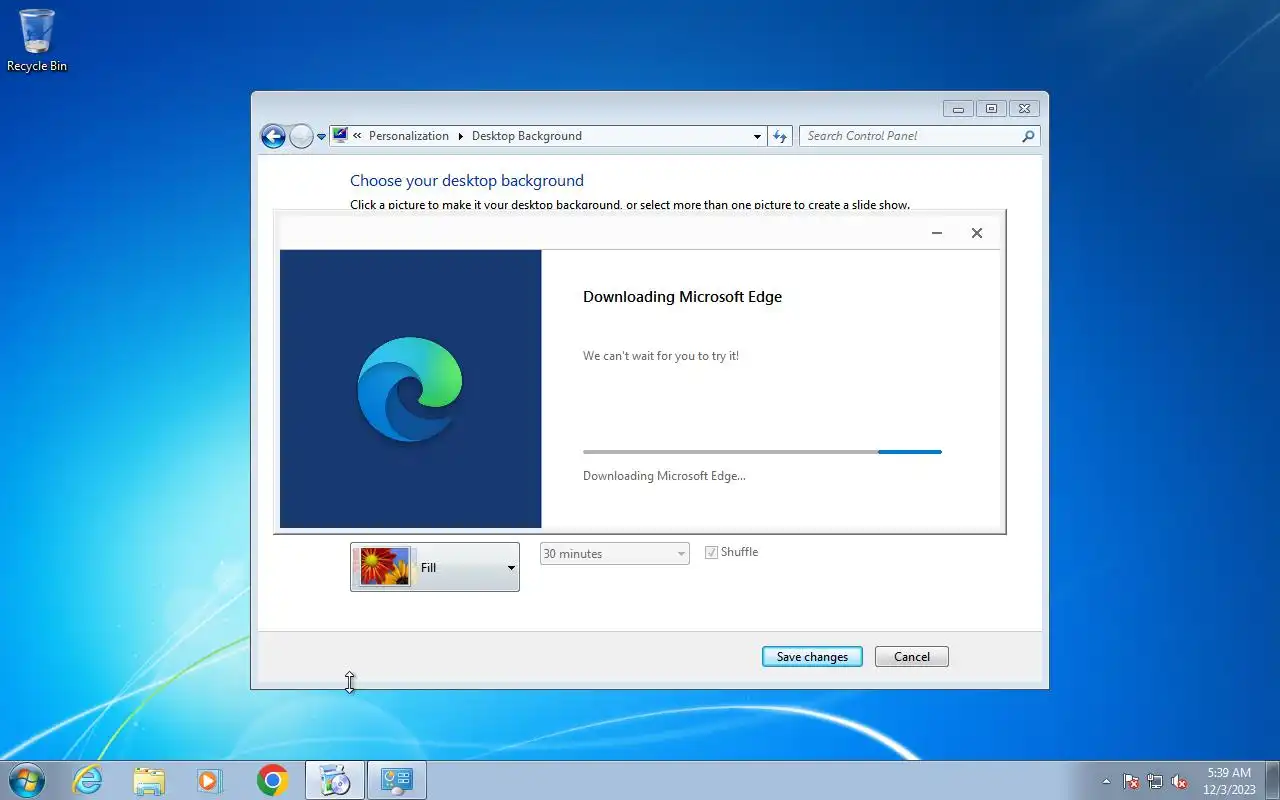Viewport: 1280px width, 800px height.
Task: Click status text Downloading Microsoft Edge...
Action: tap(664, 476)
